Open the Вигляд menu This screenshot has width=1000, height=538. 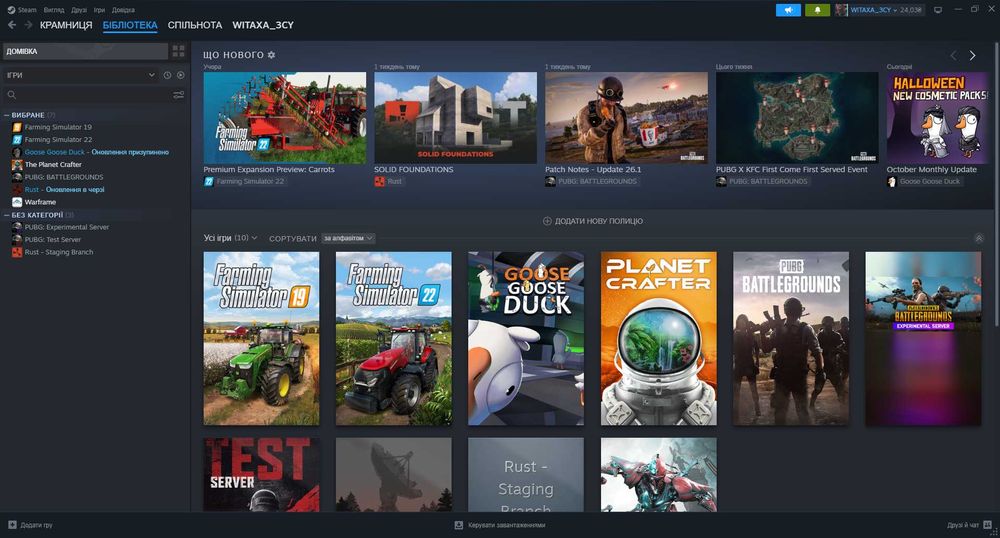pos(54,10)
